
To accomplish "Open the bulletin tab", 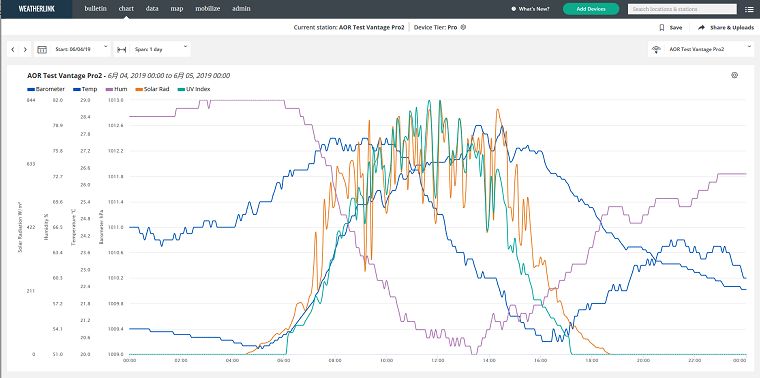I will pos(95,9).
